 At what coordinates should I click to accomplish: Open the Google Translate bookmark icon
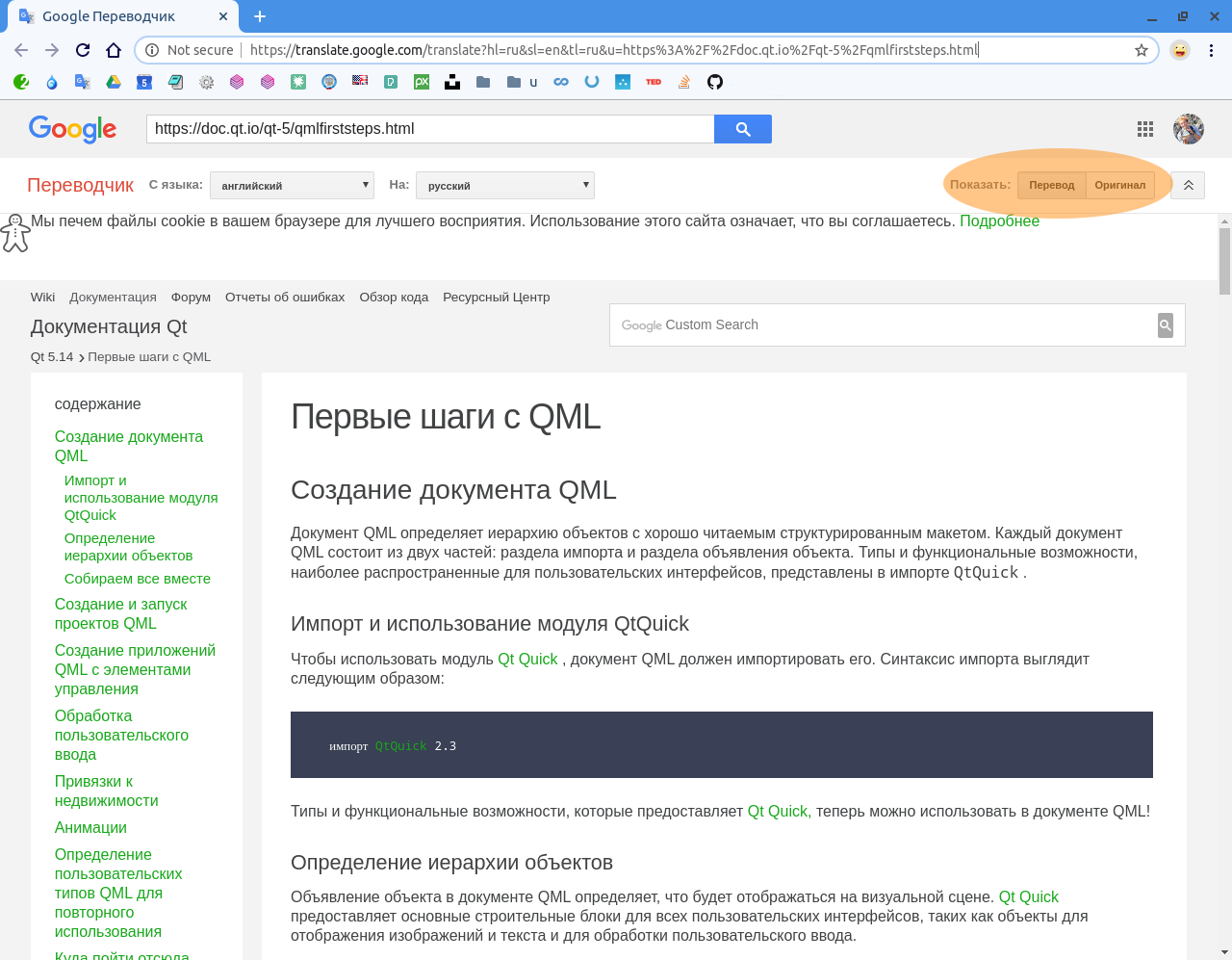[x=83, y=82]
